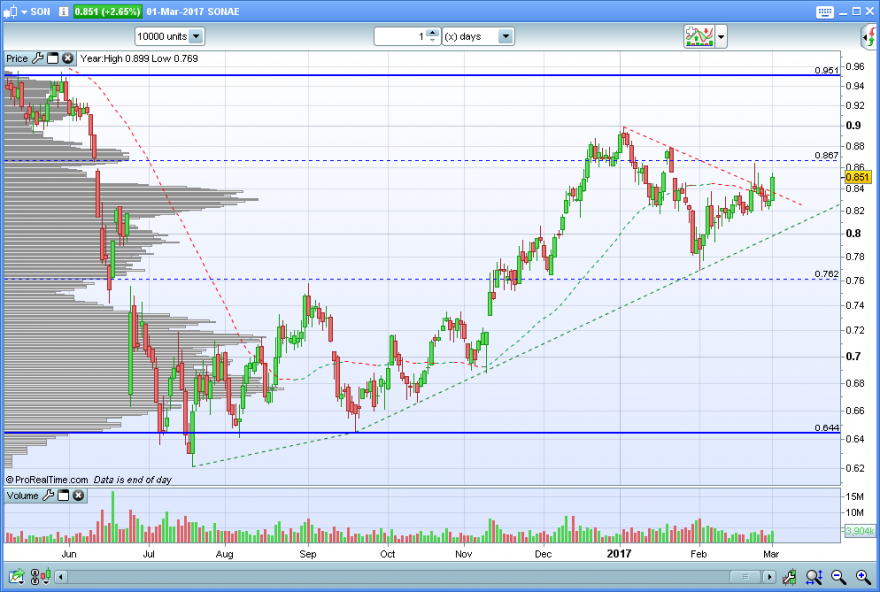
Task: Decrease the timeframe value with down arrow
Action: pyautogui.click(x=432, y=40)
